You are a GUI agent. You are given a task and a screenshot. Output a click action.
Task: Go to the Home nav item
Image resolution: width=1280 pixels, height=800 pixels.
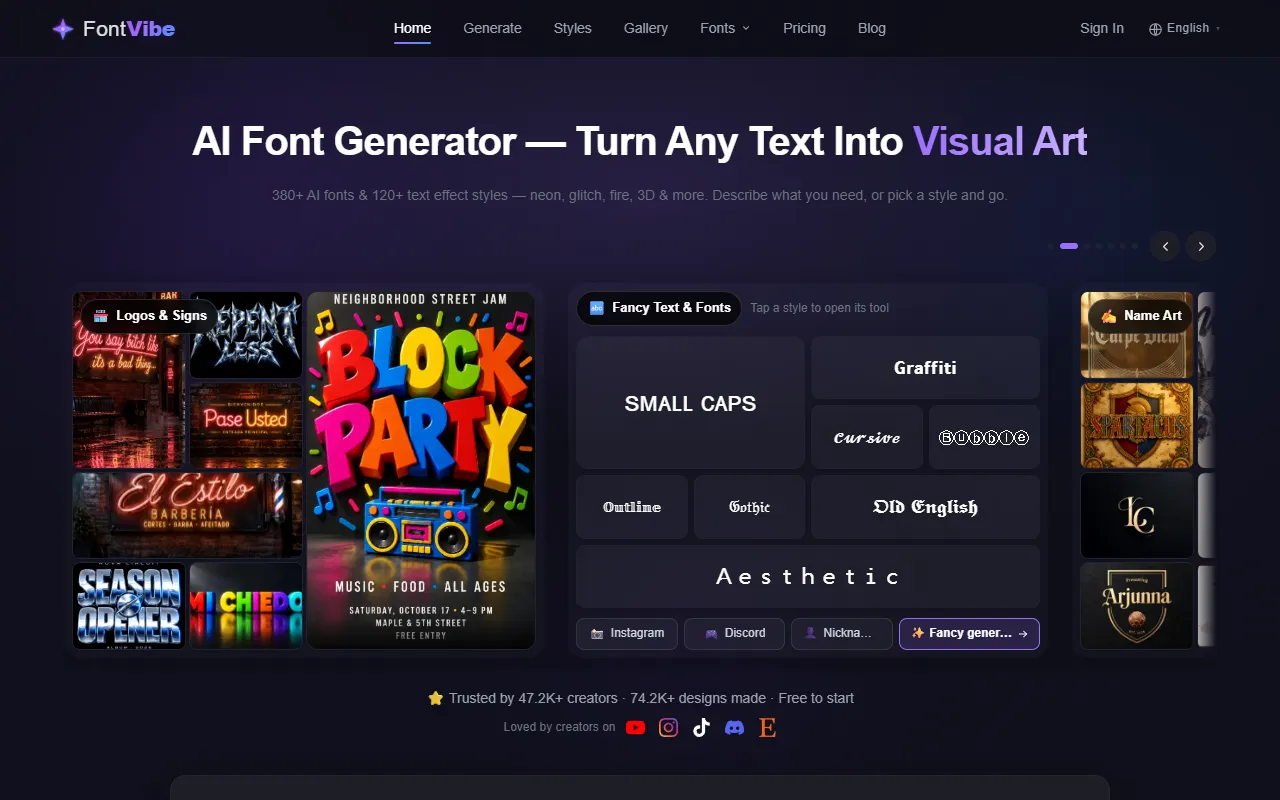coord(413,28)
